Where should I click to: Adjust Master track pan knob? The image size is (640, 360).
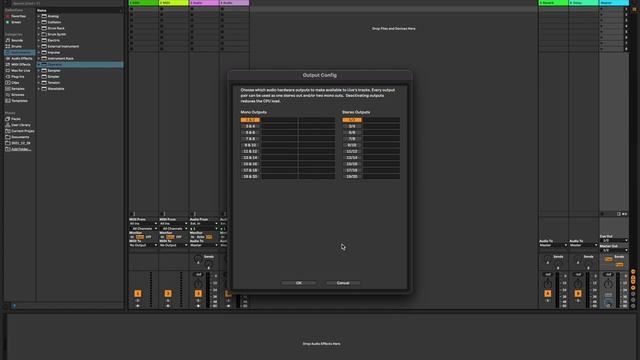point(608,283)
